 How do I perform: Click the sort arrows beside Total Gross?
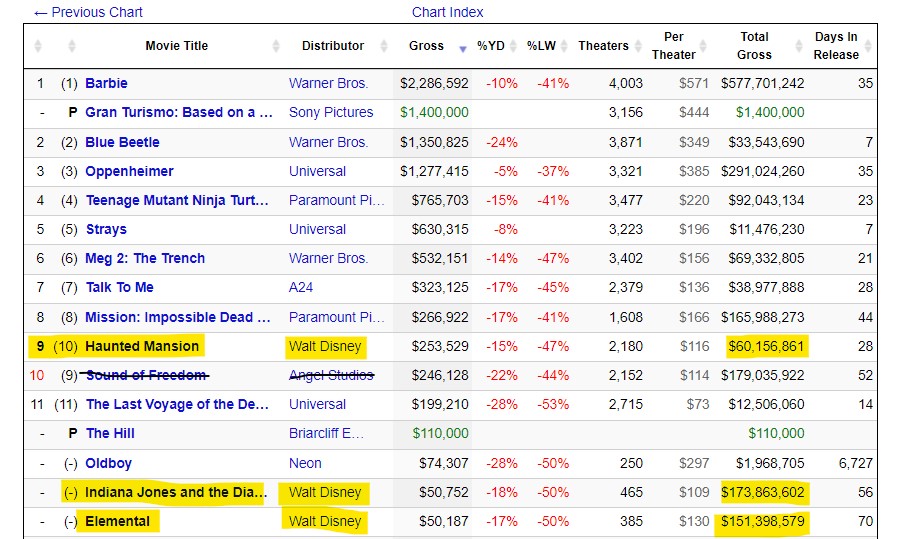(798, 46)
